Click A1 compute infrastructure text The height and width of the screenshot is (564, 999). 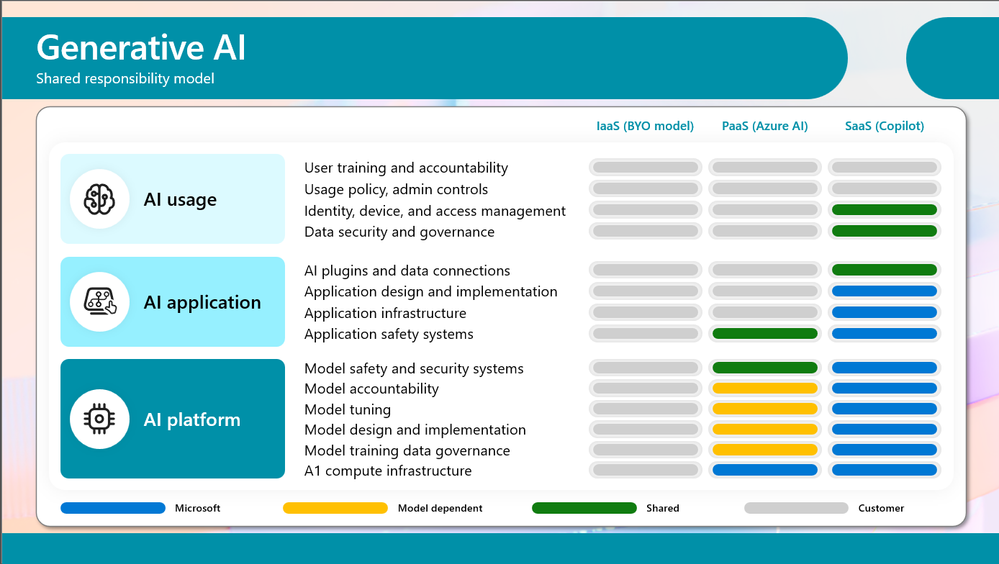tap(388, 471)
